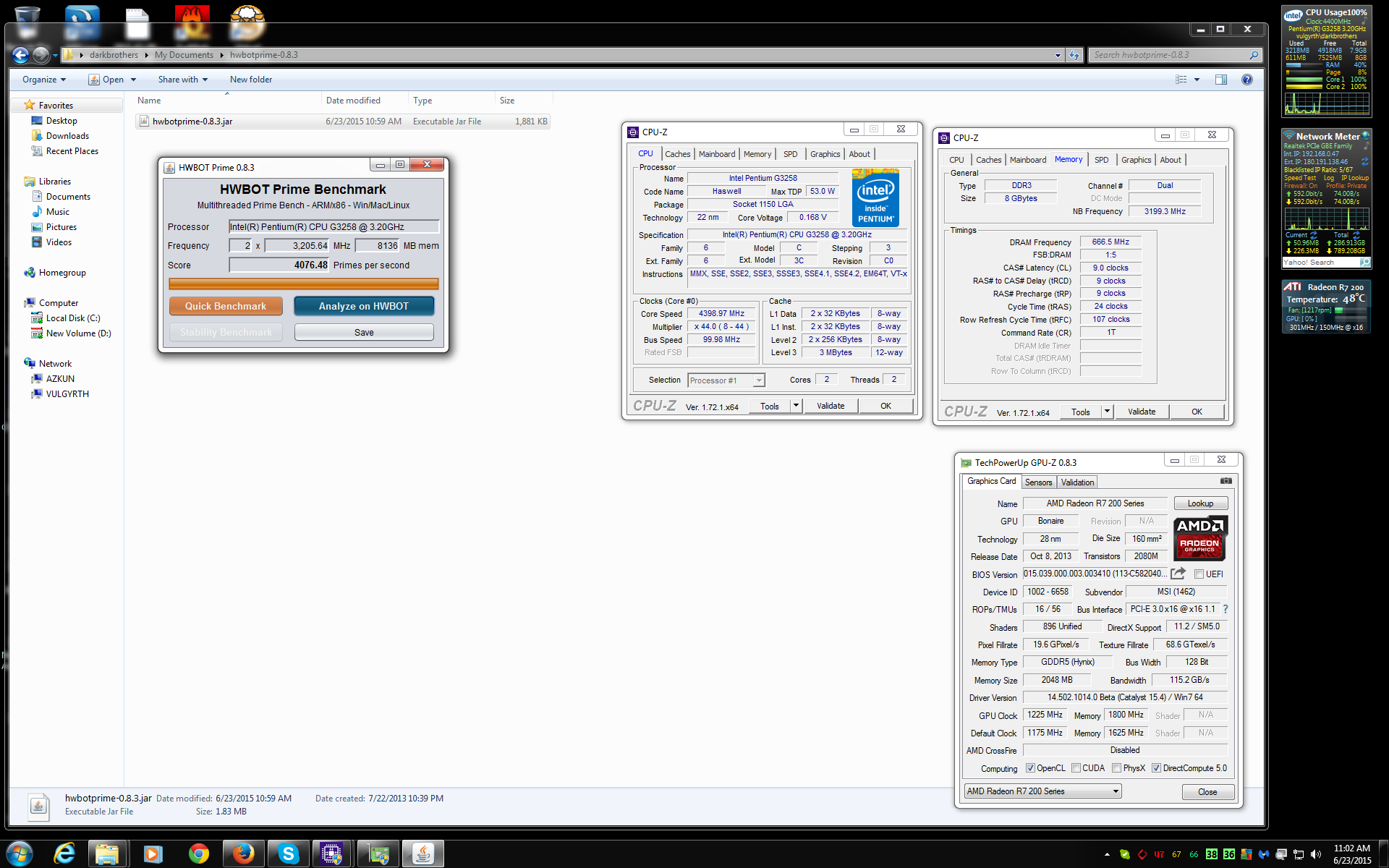Image resolution: width=1389 pixels, height=868 pixels.
Task: Select VULGYRTH under Network
Action: coord(67,394)
